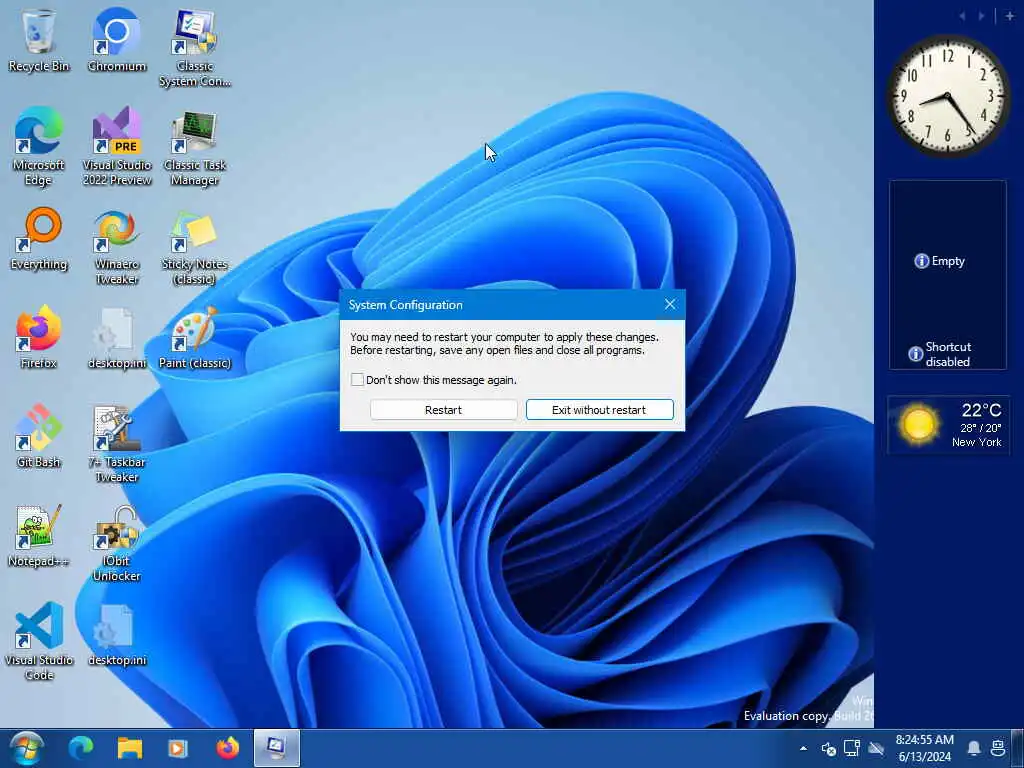Click sidebar previous page arrow

(x=963, y=16)
